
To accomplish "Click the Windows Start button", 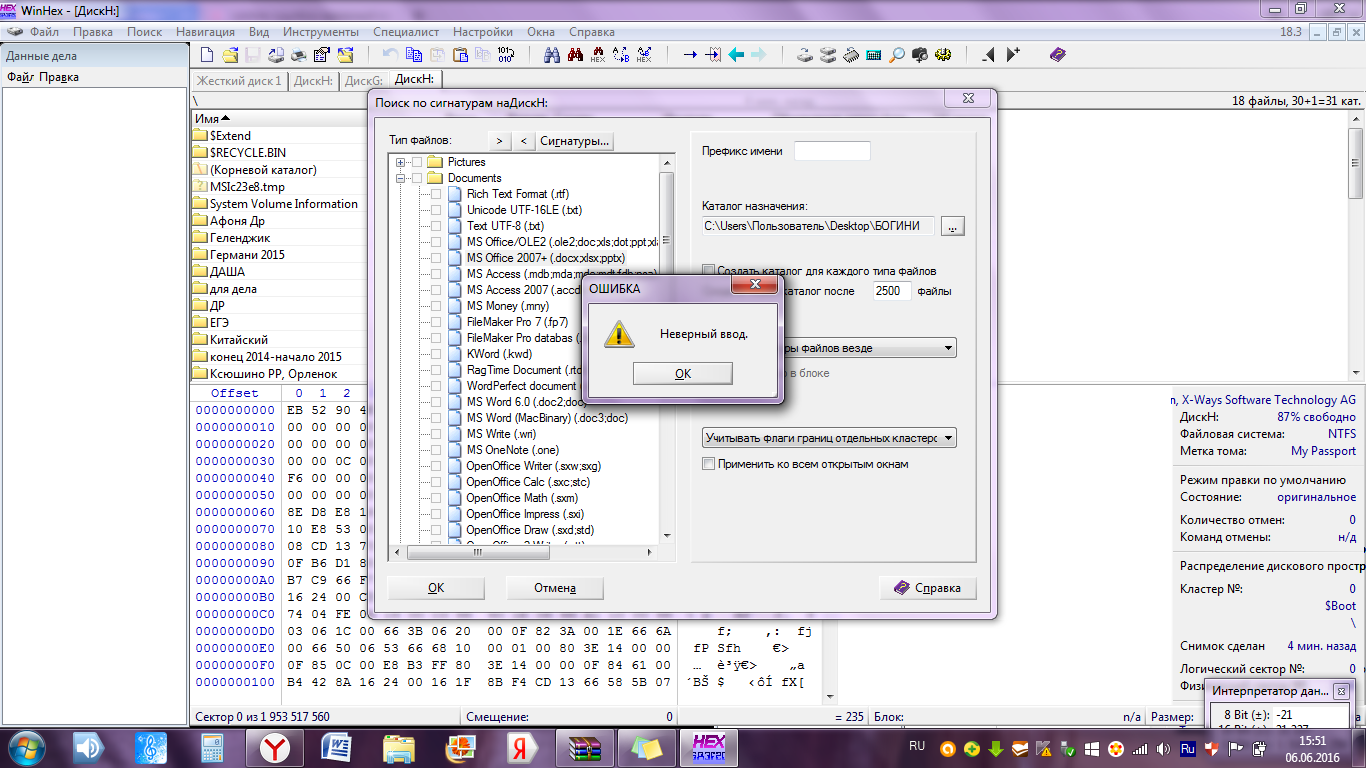I will tap(27, 747).
